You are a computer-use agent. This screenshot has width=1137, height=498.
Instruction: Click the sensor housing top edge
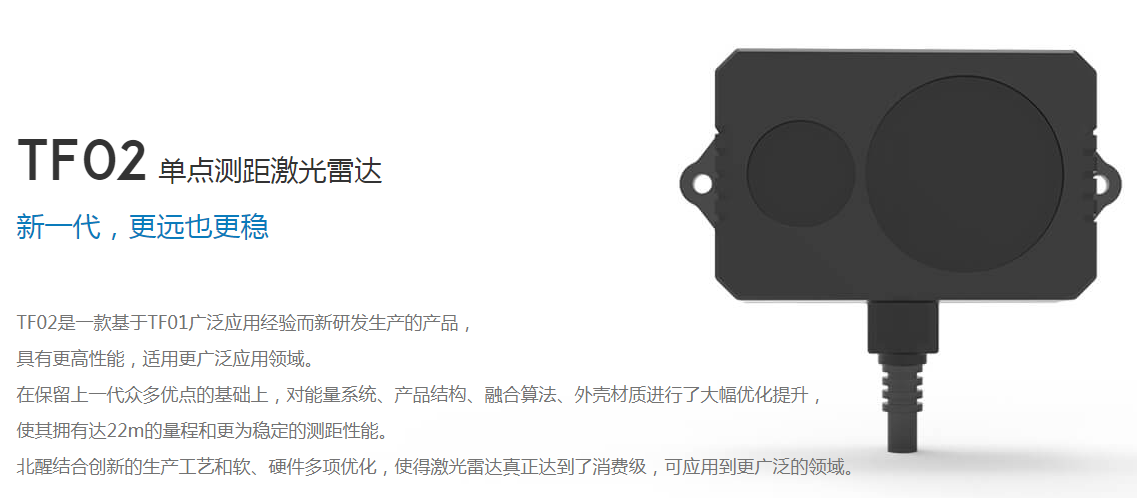(904, 53)
